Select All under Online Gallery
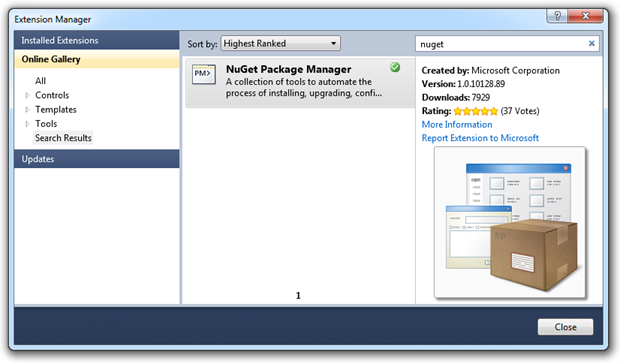 (40, 81)
